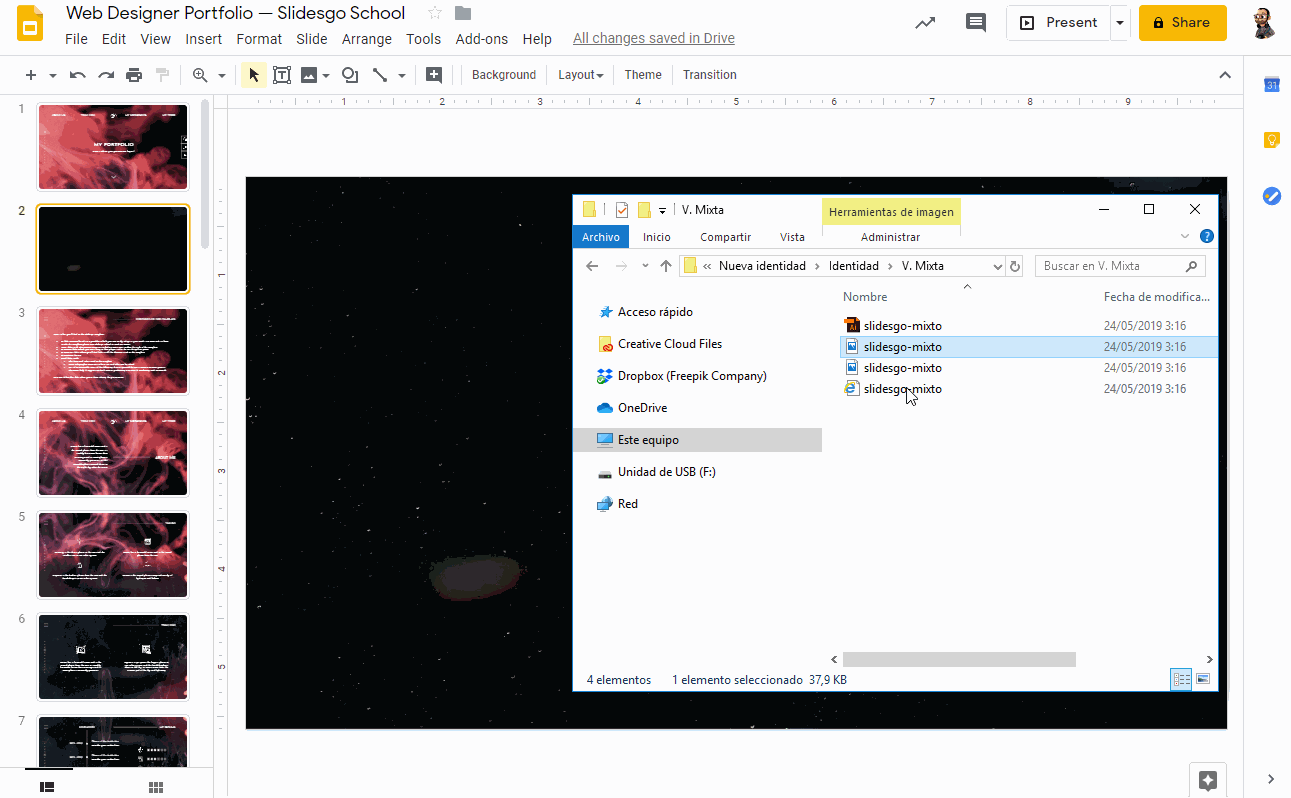Click the Present button
The image size is (1291, 798).
tap(1059, 23)
